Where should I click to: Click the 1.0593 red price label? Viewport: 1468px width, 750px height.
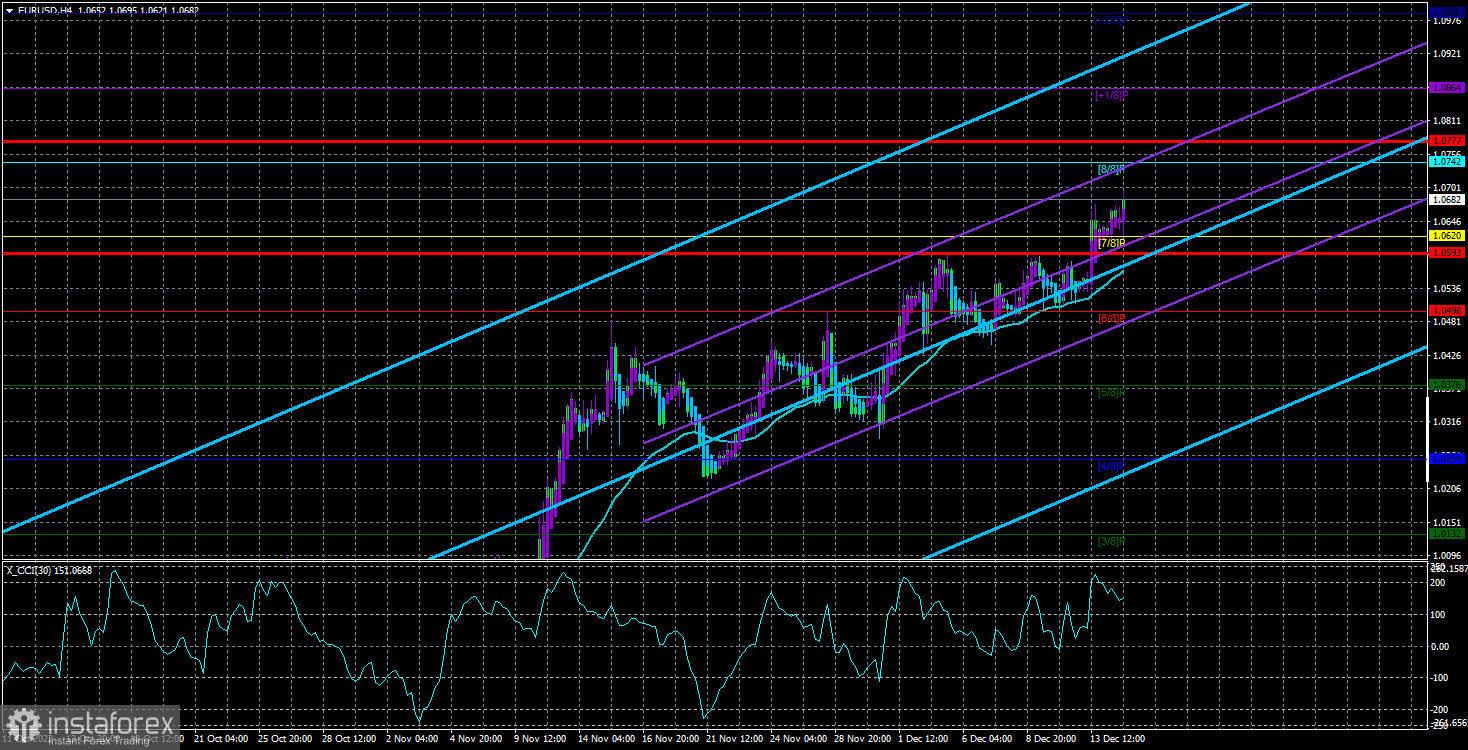point(1447,253)
